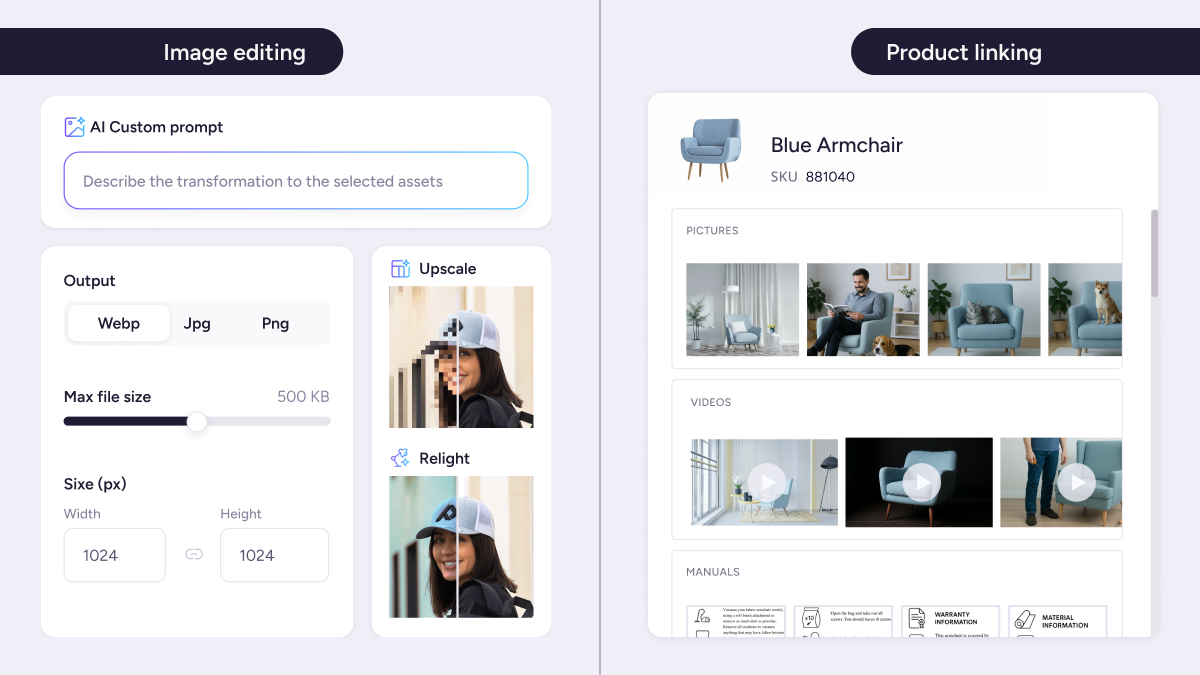Open the Relight preview image
The image size is (1200, 675).
461,546
